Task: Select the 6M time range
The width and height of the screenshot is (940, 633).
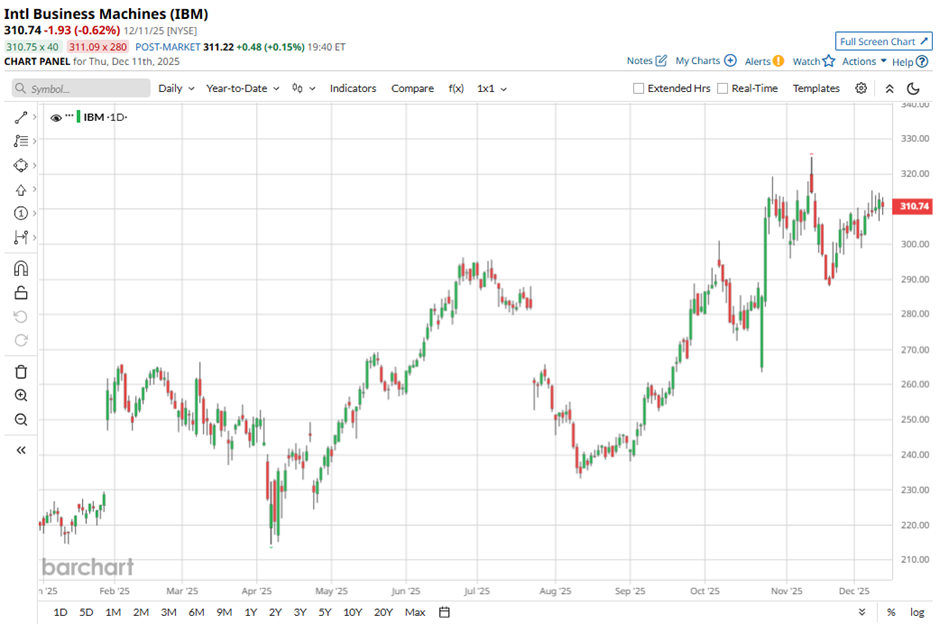Action: pos(196,612)
